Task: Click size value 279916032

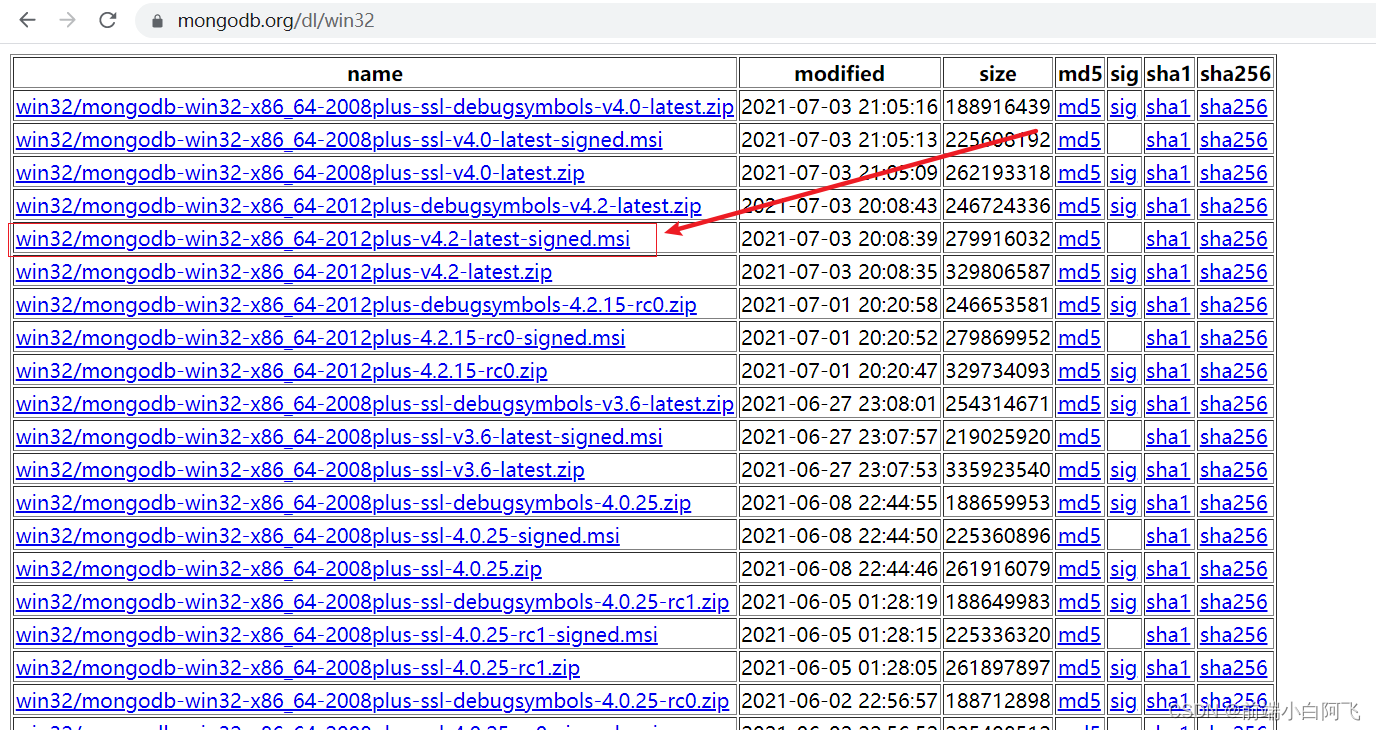Action: point(998,239)
